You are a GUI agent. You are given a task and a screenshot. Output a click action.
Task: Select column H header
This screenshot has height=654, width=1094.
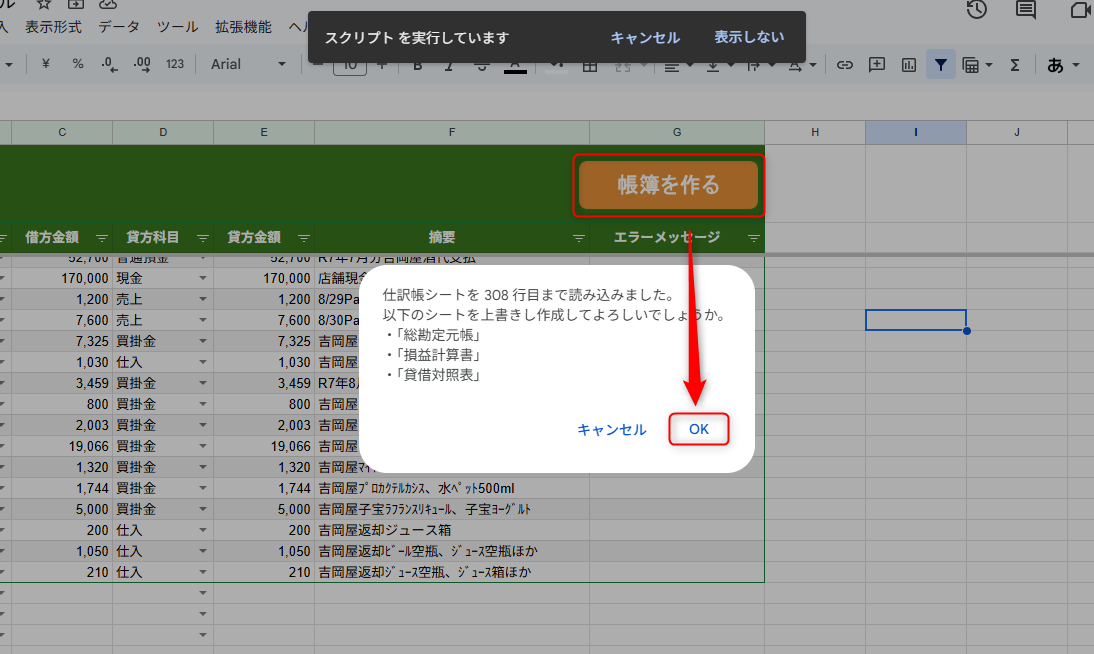pyautogui.click(x=815, y=132)
